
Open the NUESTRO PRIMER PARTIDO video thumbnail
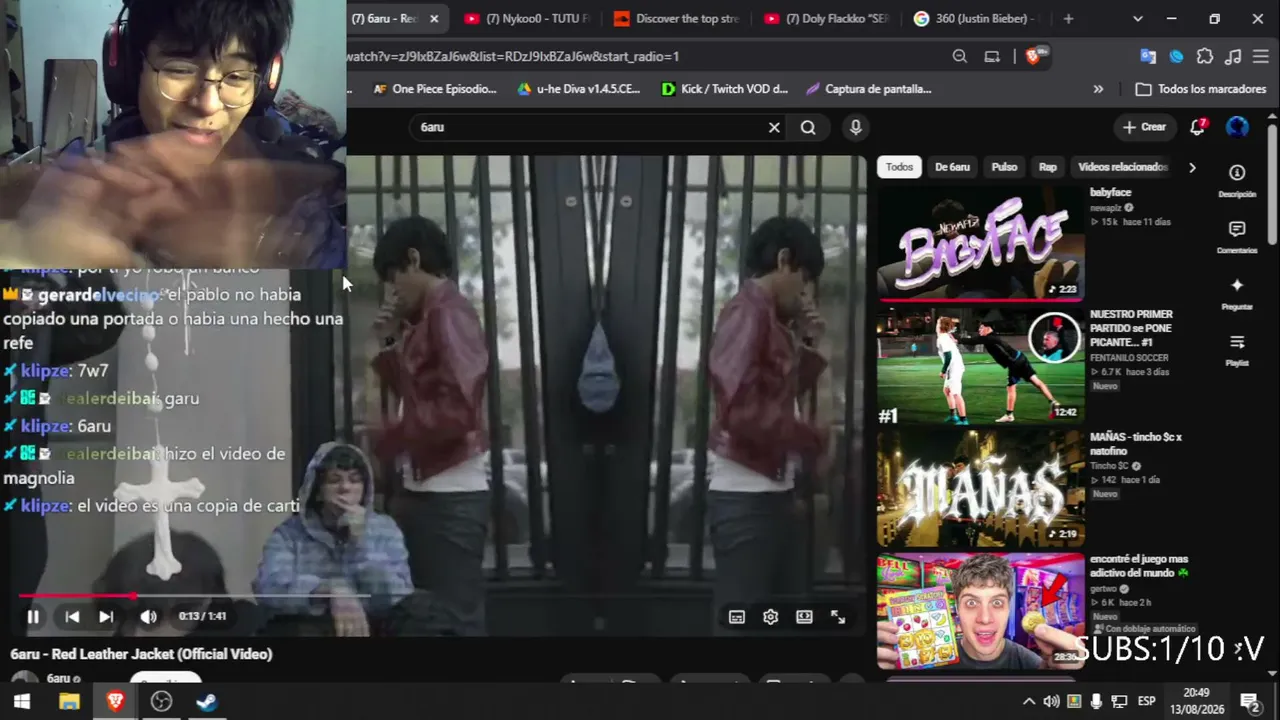tap(981, 366)
